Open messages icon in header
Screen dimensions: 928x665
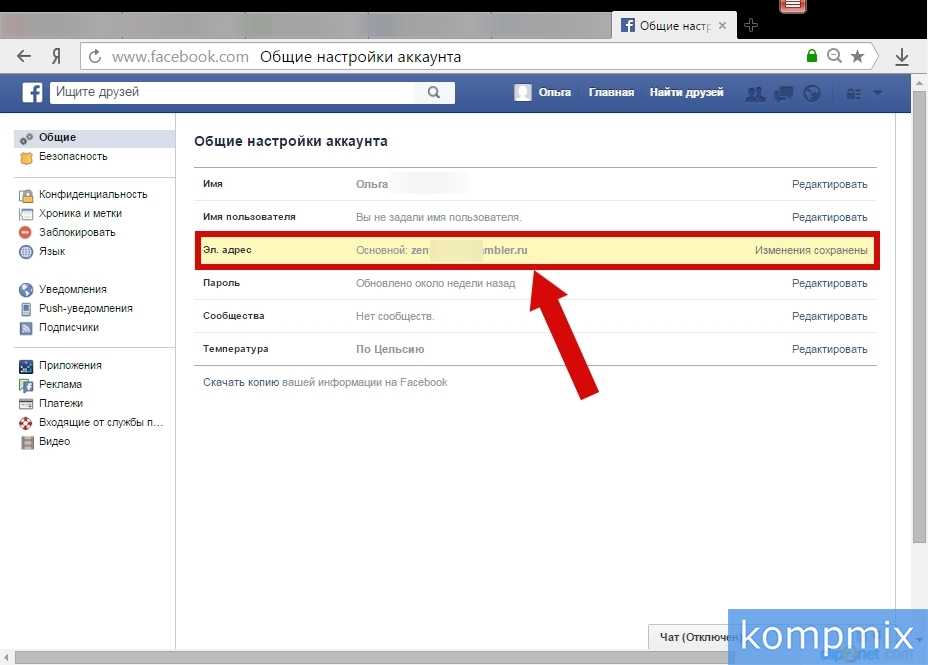click(x=784, y=93)
